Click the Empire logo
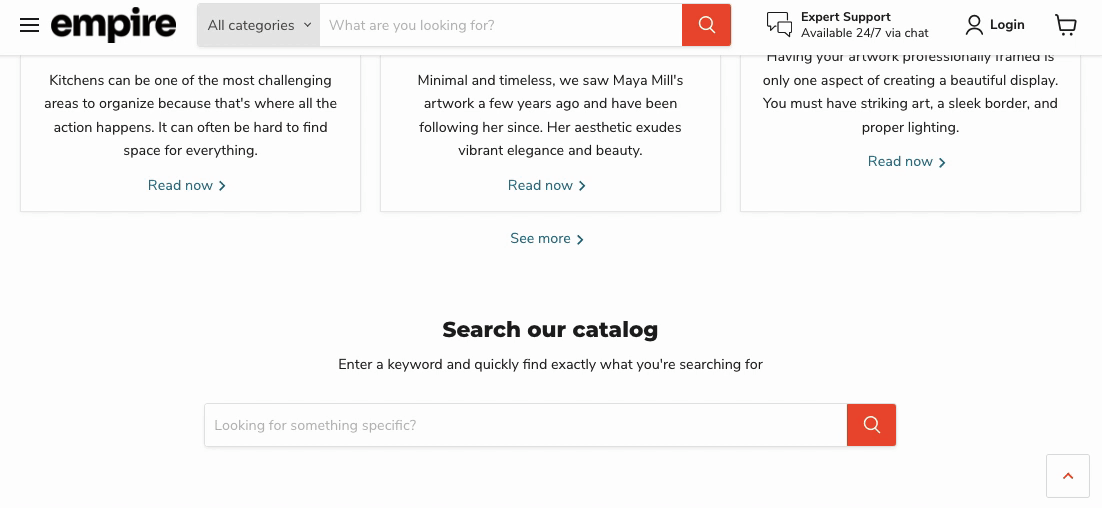This screenshot has width=1102, height=508. (113, 25)
